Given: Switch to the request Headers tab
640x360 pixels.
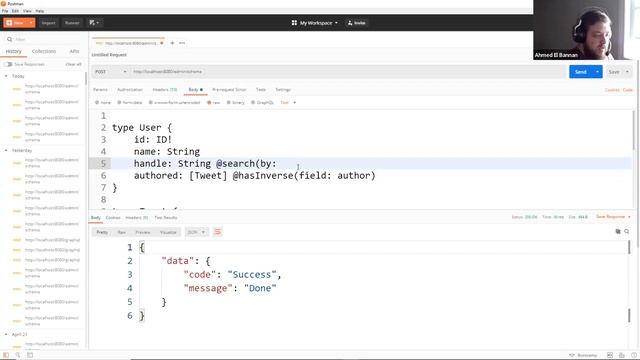Looking at the screenshot, I should [164, 90].
